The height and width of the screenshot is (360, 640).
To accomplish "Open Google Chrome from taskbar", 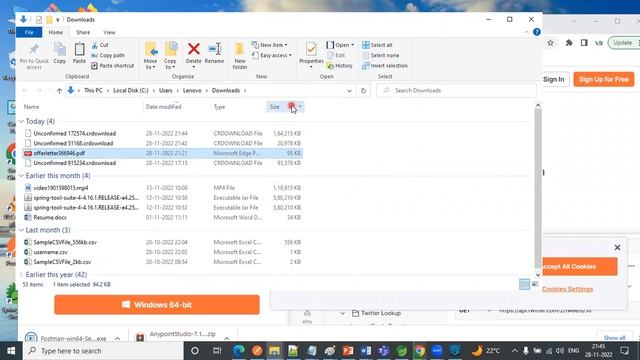I will tap(420, 351).
